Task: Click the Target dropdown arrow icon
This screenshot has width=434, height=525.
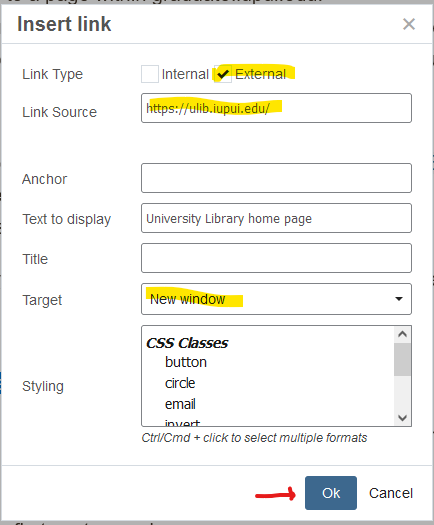Action: point(399,299)
